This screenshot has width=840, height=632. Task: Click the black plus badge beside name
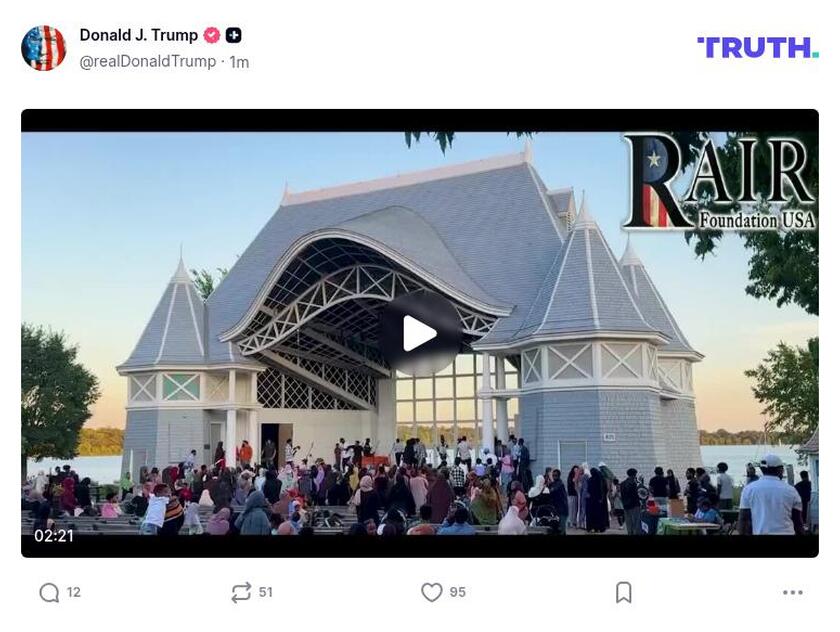click(x=234, y=35)
